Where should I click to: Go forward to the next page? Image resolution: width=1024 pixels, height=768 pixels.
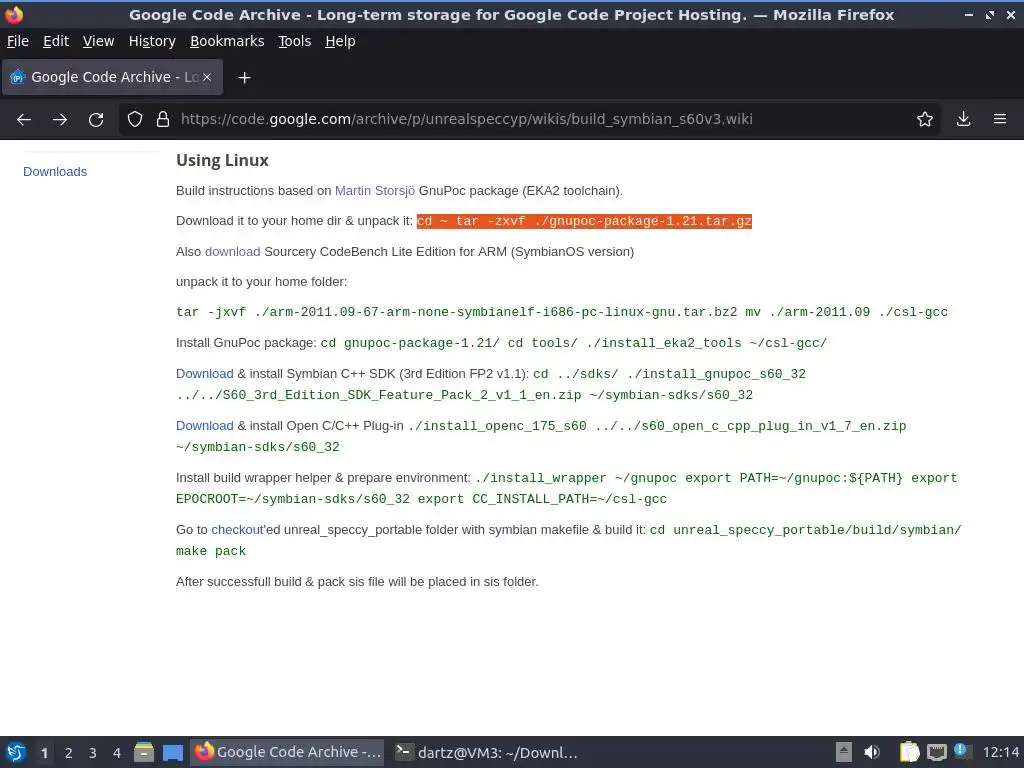(x=60, y=120)
